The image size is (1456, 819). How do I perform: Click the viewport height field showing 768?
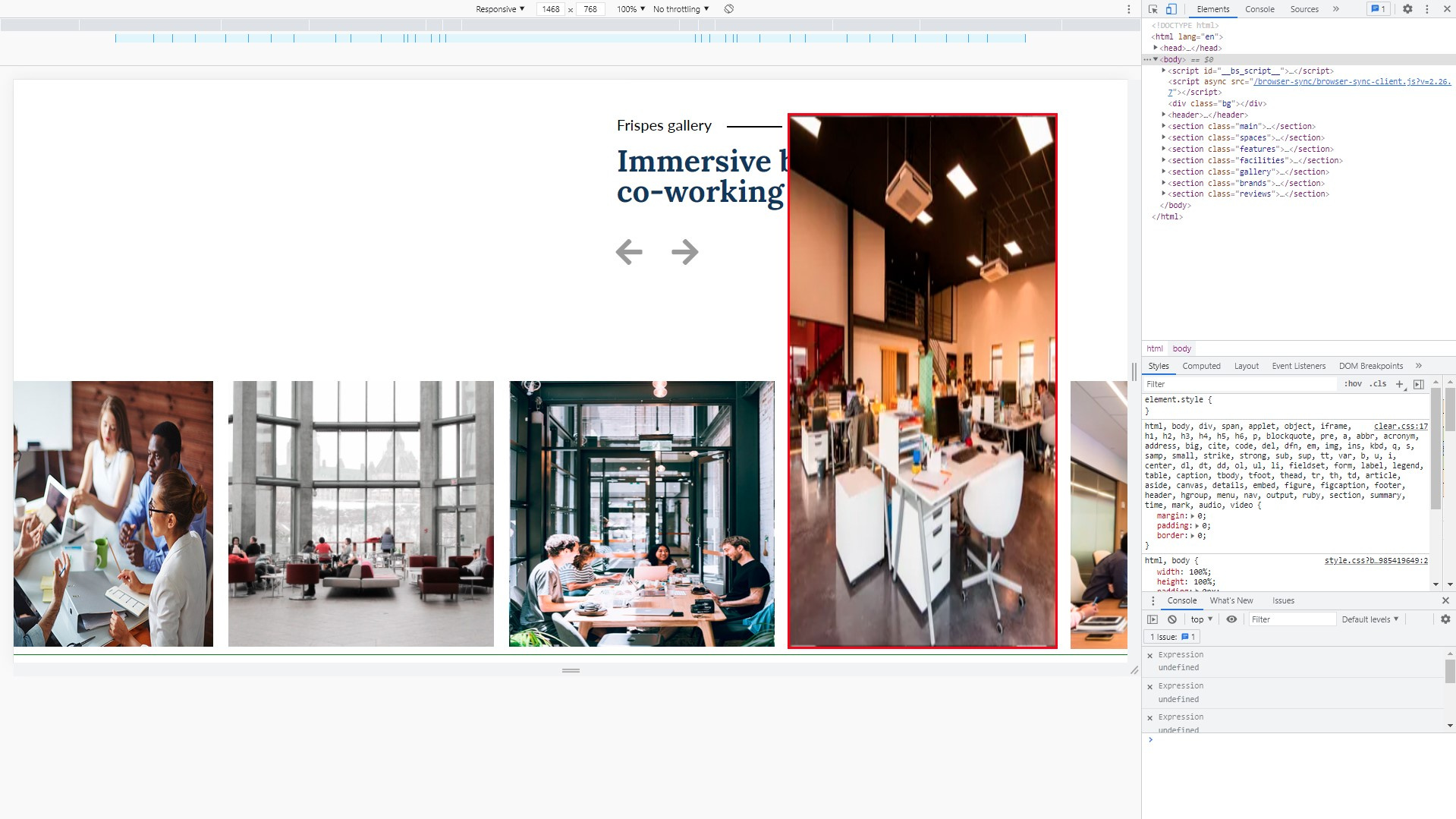[590, 9]
